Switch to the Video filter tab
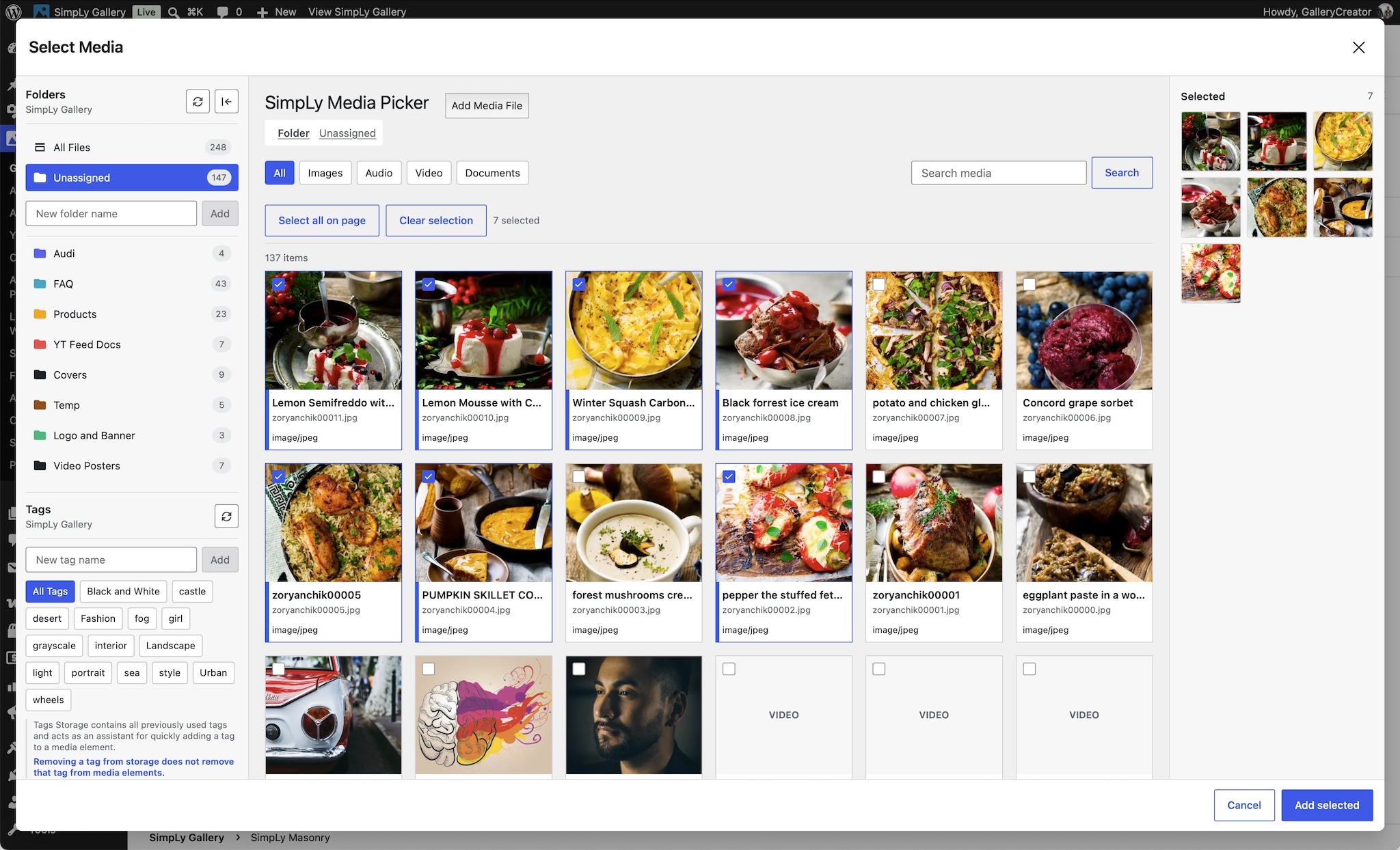1400x850 pixels. tap(429, 173)
